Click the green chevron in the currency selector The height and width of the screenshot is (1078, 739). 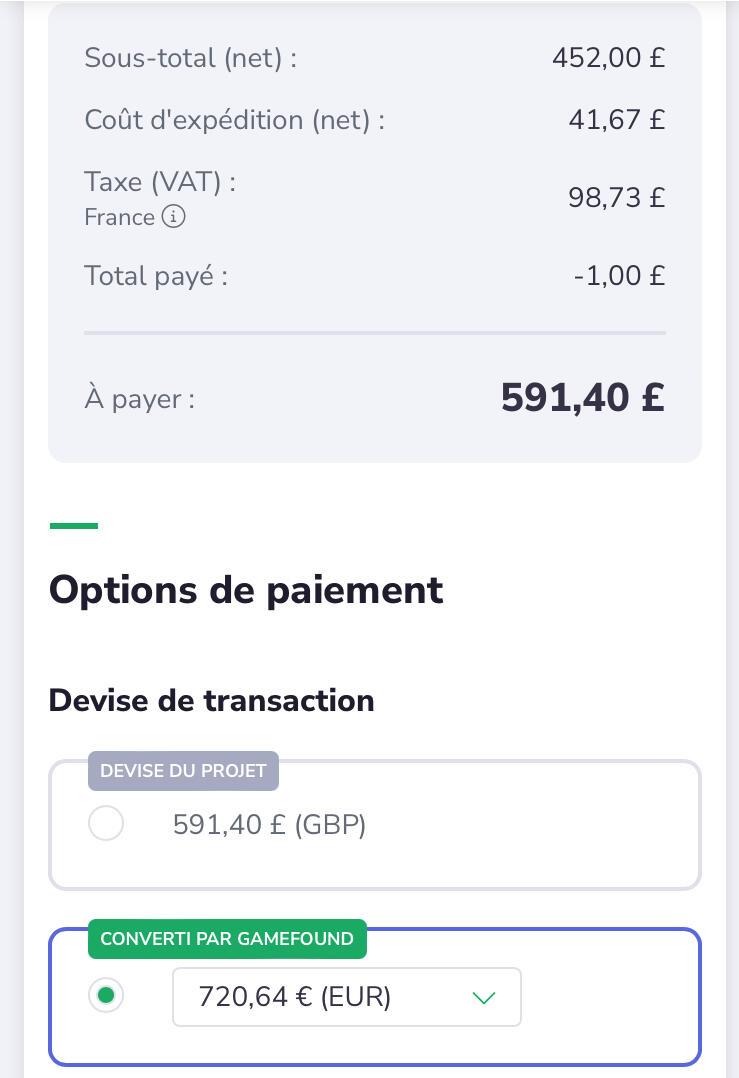[x=484, y=997]
